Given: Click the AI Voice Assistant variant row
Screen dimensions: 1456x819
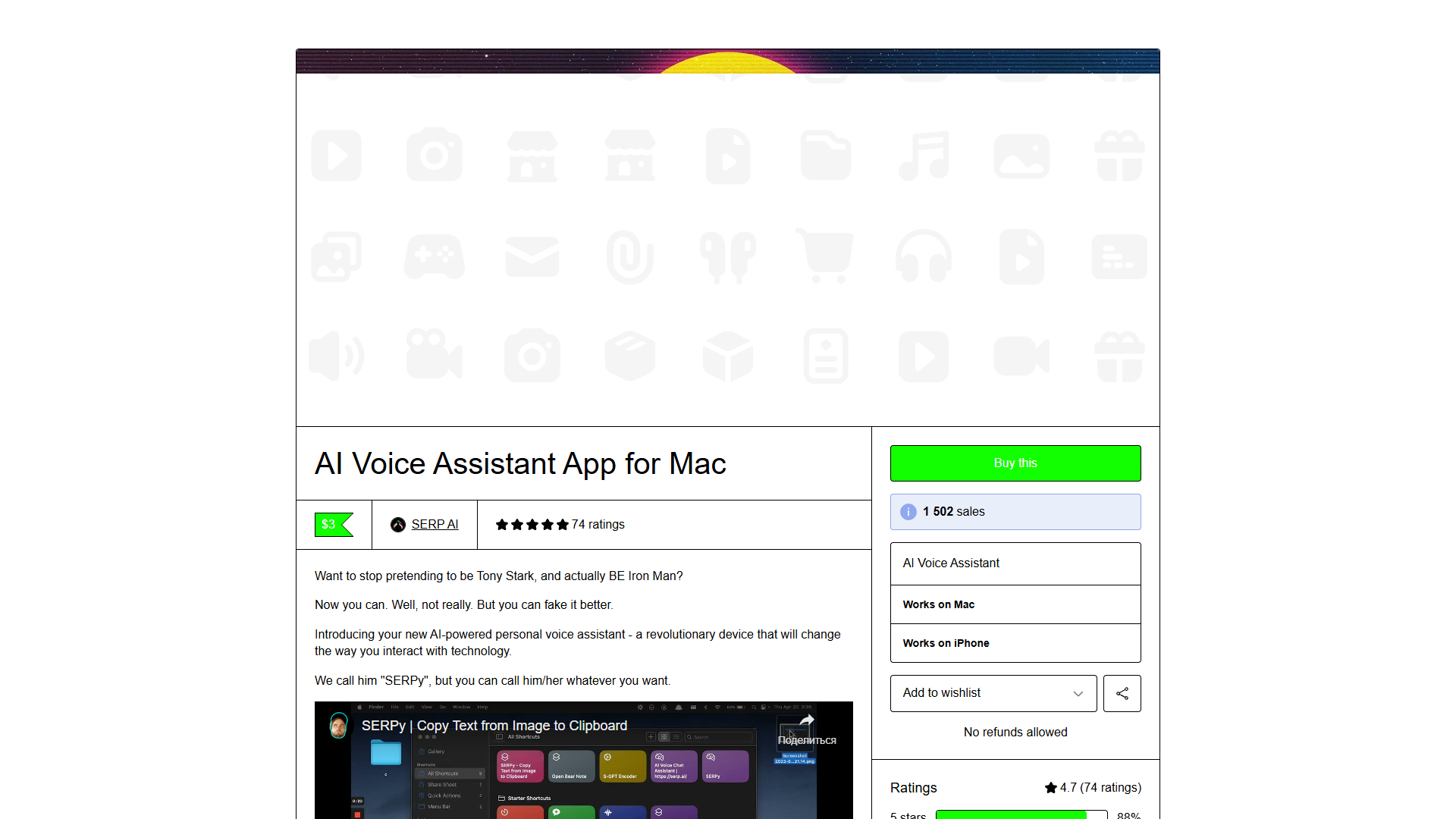Looking at the screenshot, I should click(x=1015, y=563).
